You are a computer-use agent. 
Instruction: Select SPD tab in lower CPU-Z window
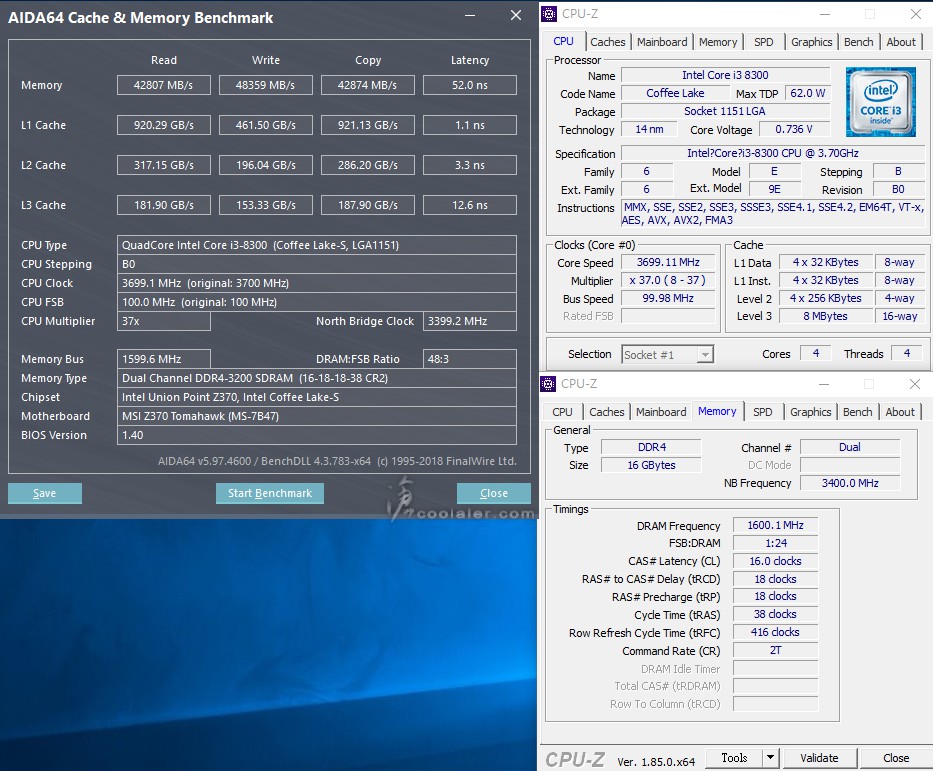pyautogui.click(x=762, y=412)
